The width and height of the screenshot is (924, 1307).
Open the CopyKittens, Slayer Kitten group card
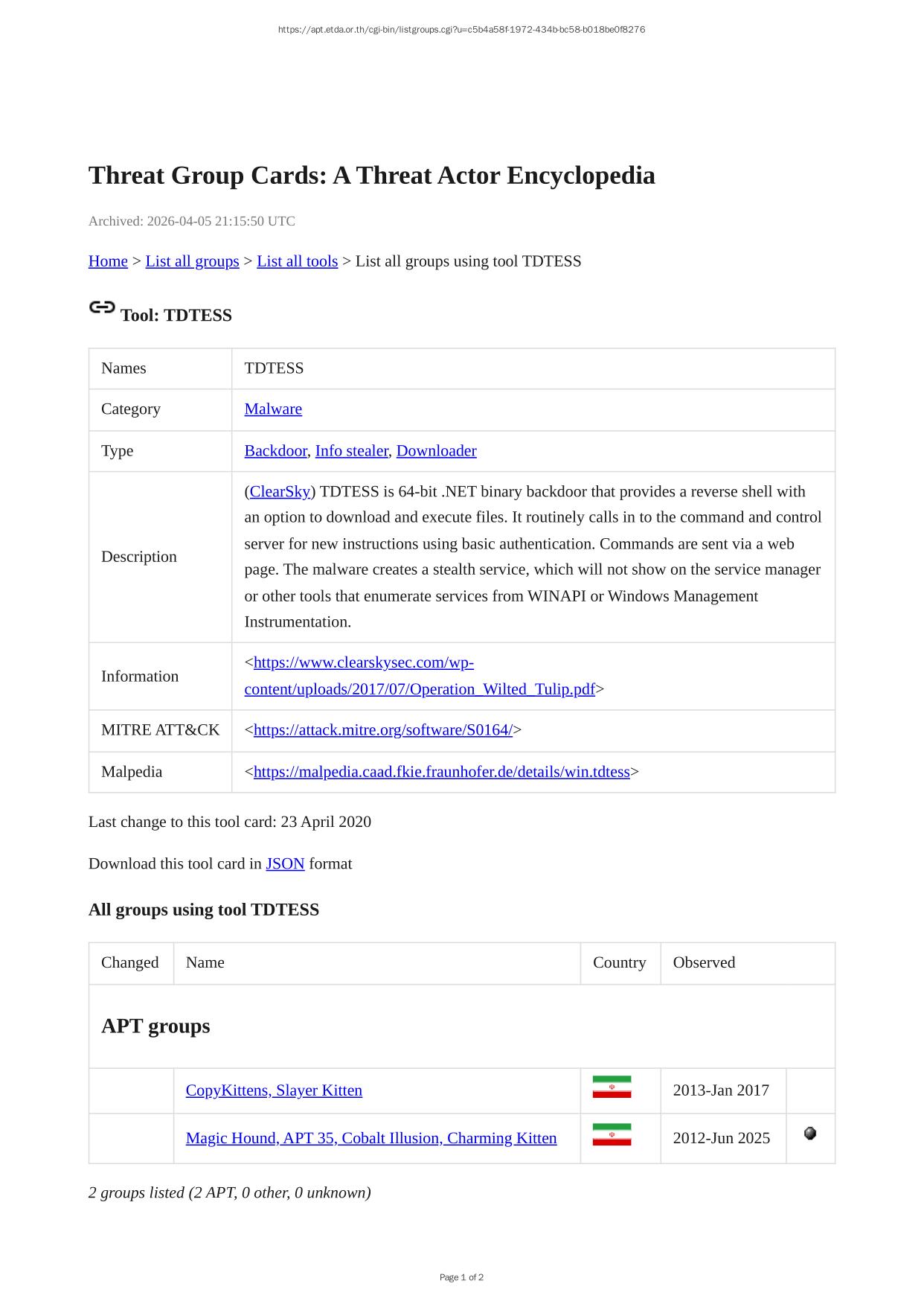coord(274,1090)
